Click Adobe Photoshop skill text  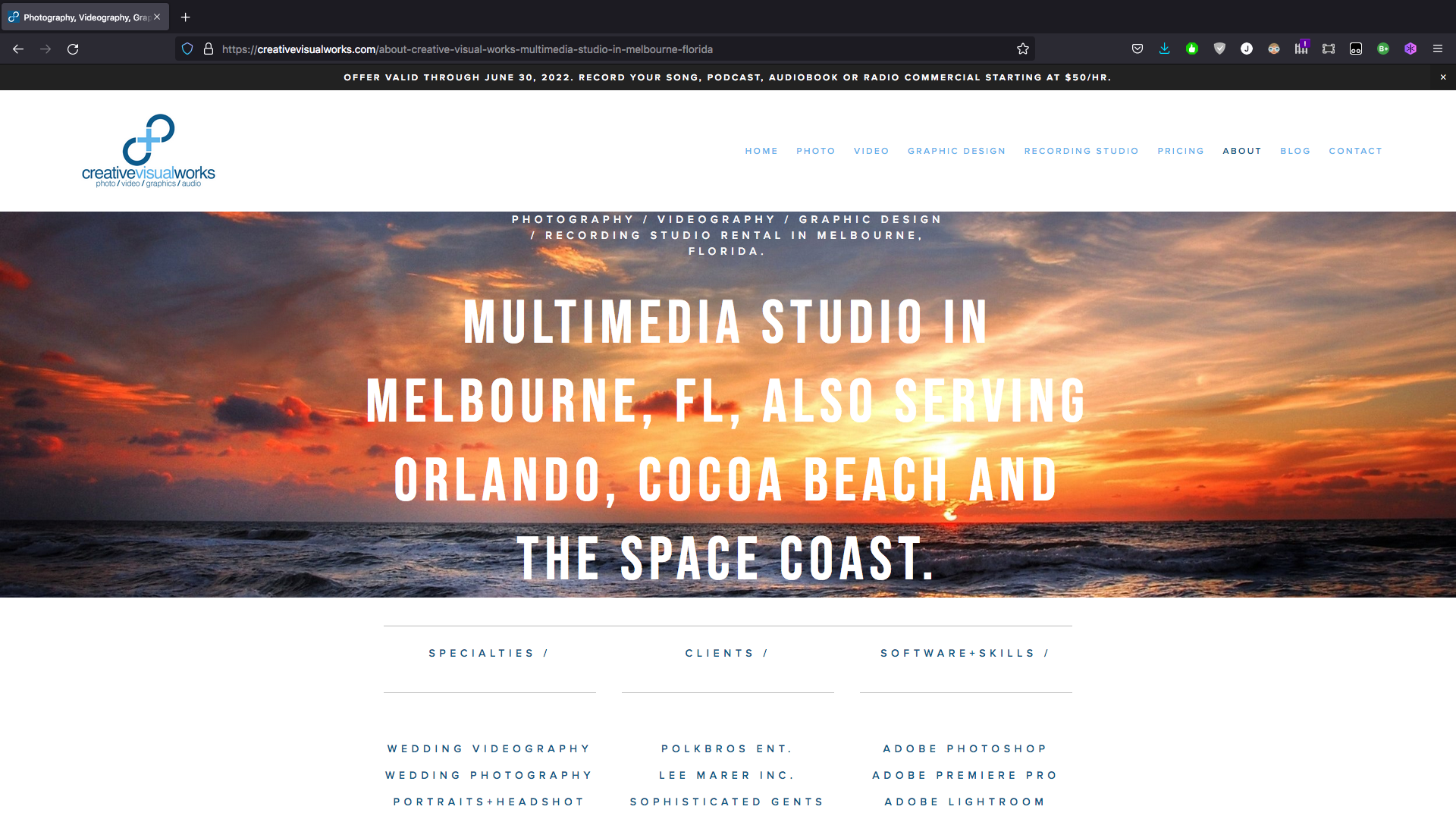tap(965, 748)
